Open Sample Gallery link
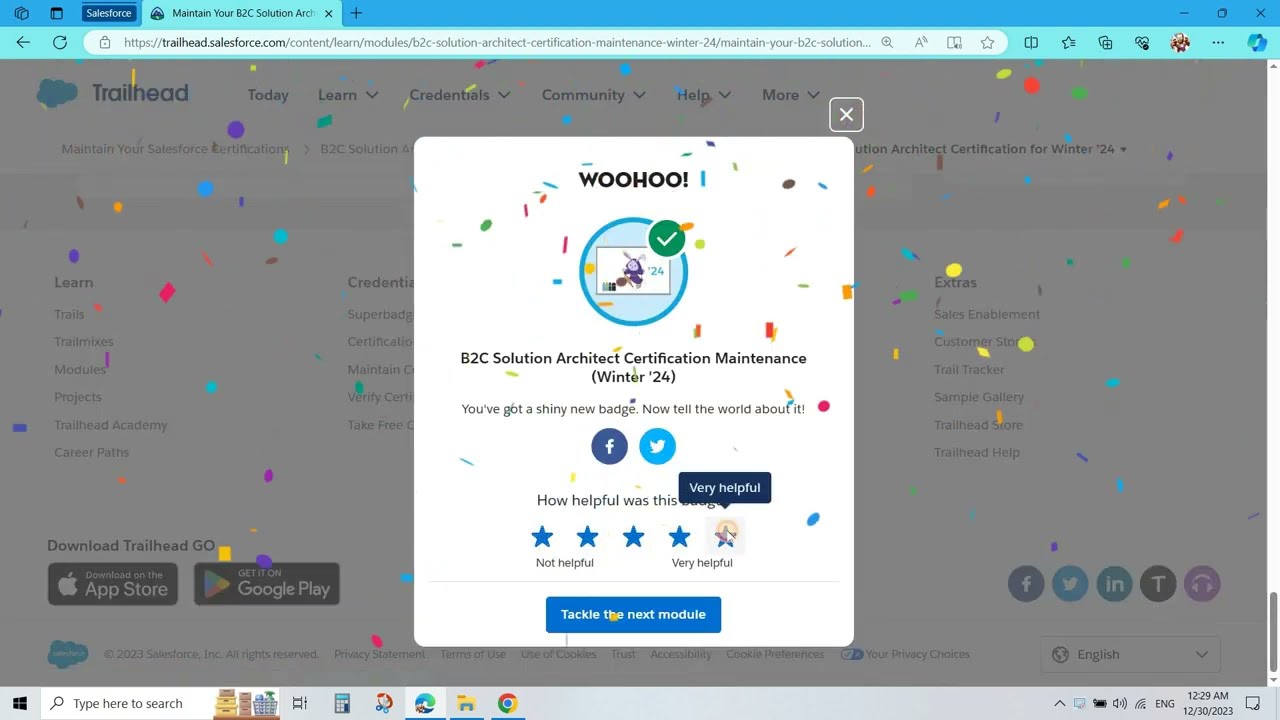This screenshot has width=1280, height=720. (979, 397)
